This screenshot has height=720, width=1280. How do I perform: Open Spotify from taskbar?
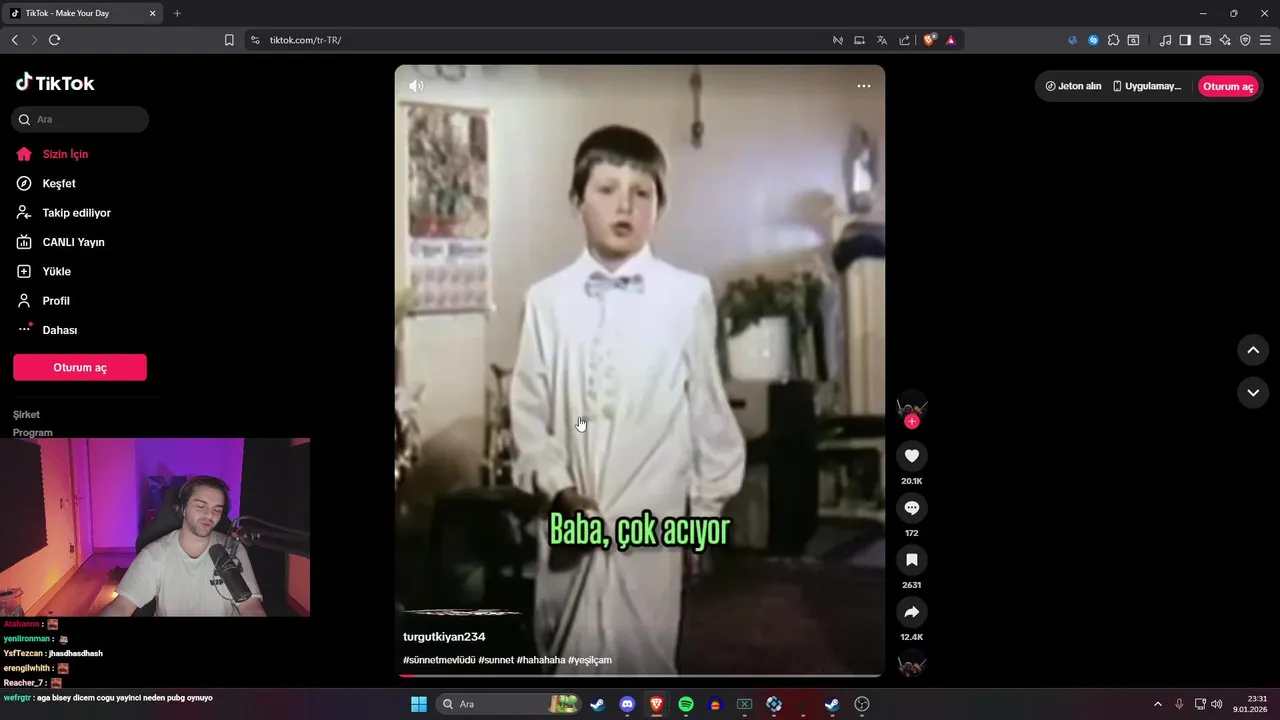tap(686, 704)
